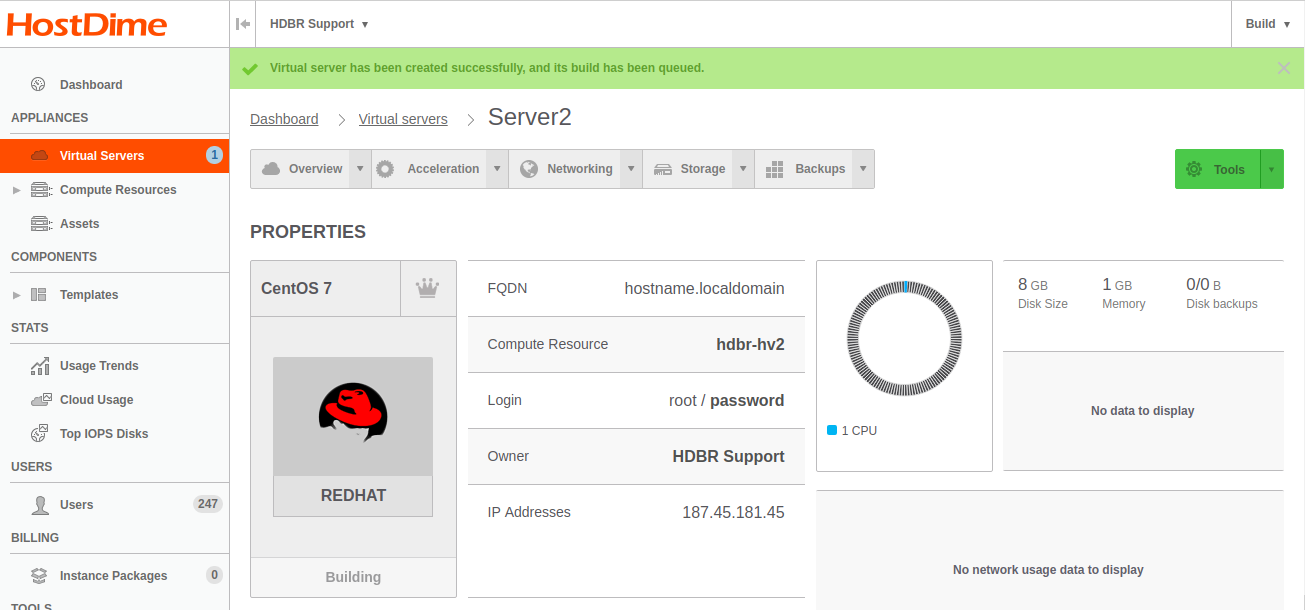The image size is (1305, 610).
Task: Dismiss the green success notification
Action: (x=1284, y=68)
